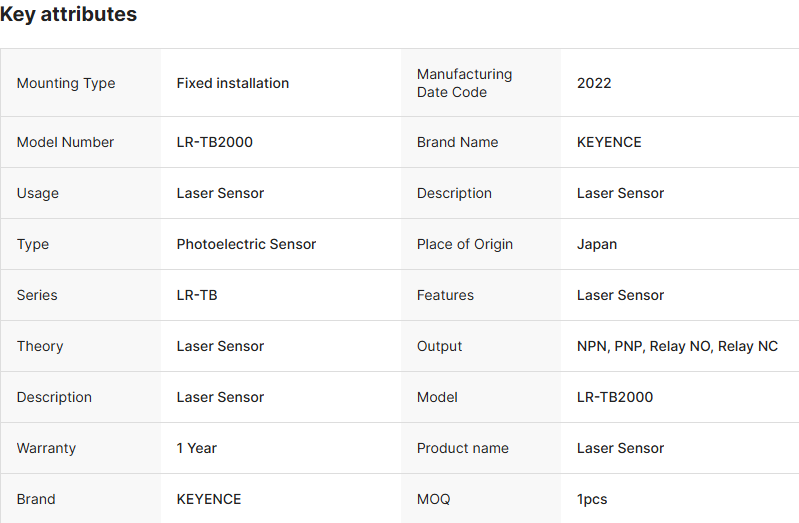Viewport: 799px width, 523px height.
Task: Click KEYENCE in the bottom Brand row
Action: point(209,499)
